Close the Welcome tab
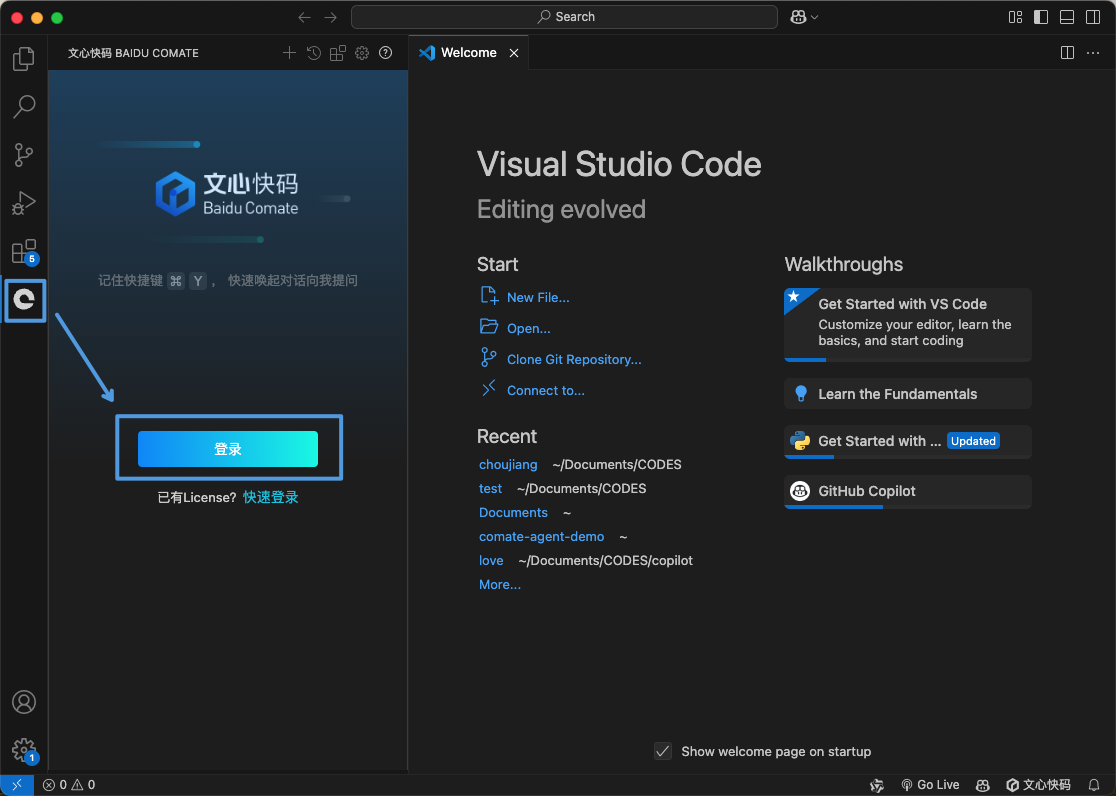Viewport: 1116px width, 796px height. pyautogui.click(x=514, y=53)
